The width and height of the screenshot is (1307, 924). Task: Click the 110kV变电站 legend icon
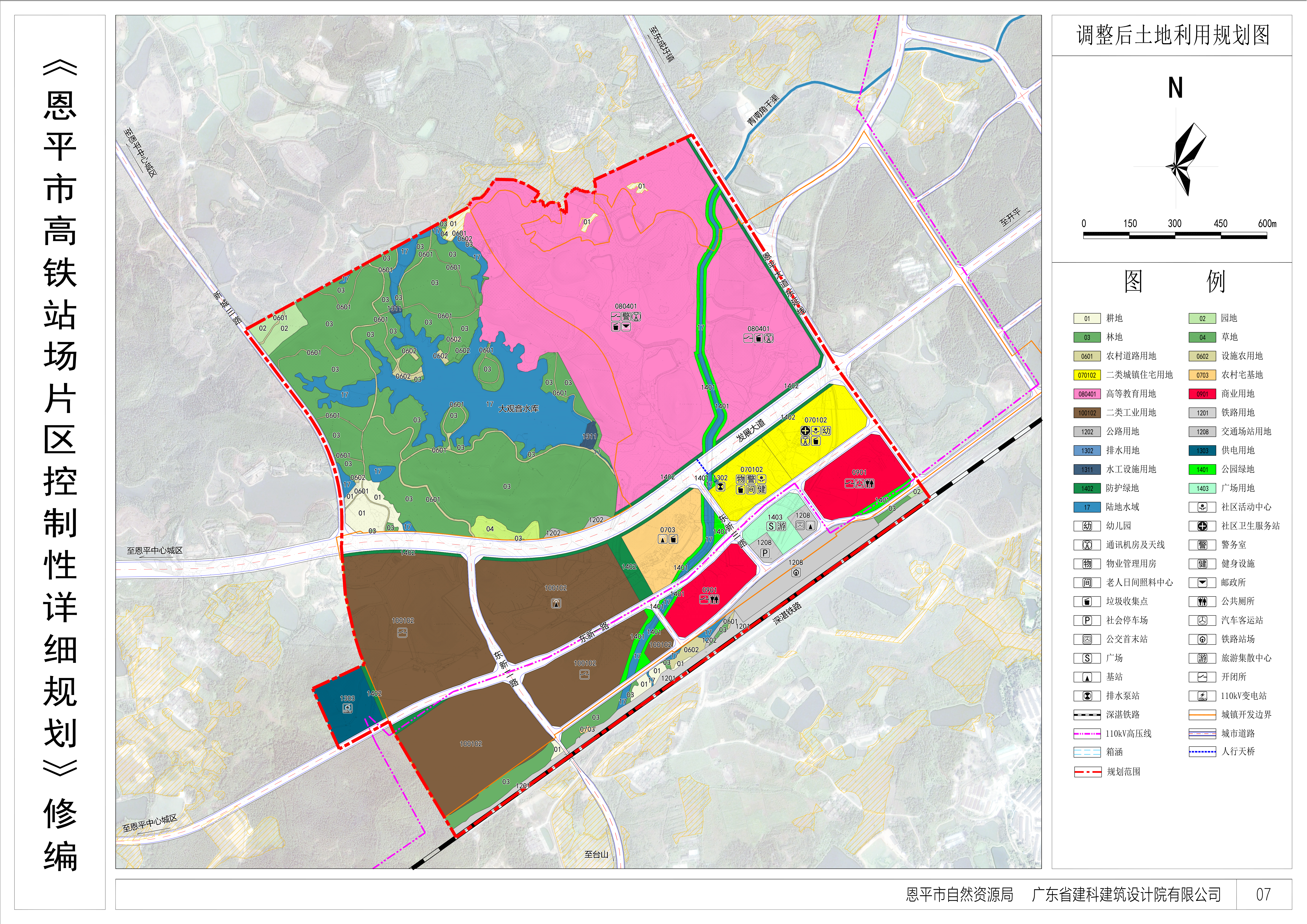tap(1202, 696)
